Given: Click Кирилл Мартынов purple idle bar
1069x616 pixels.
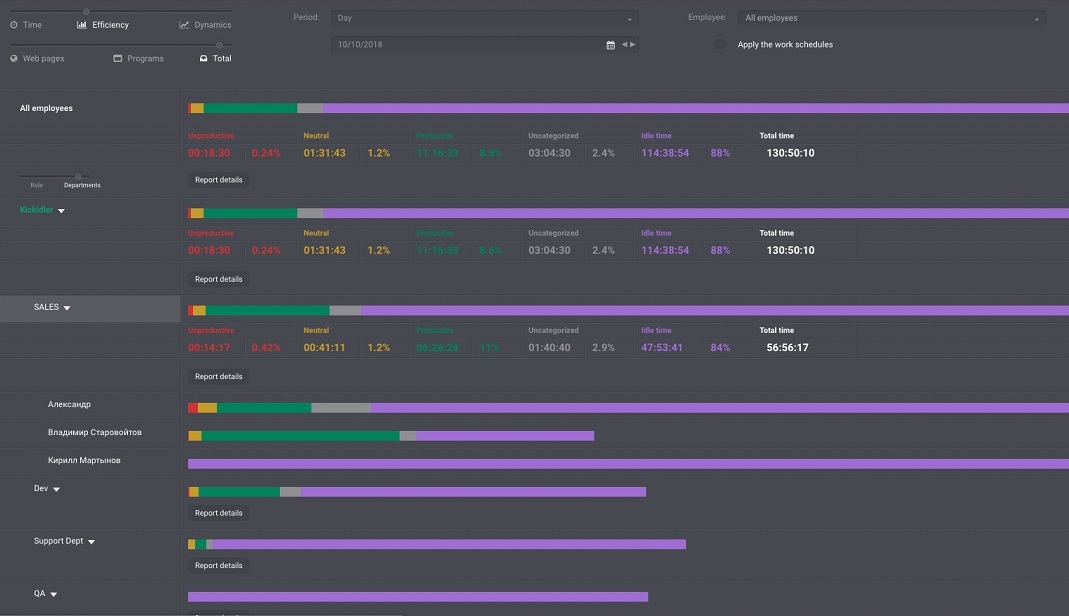Looking at the screenshot, I should 629,464.
